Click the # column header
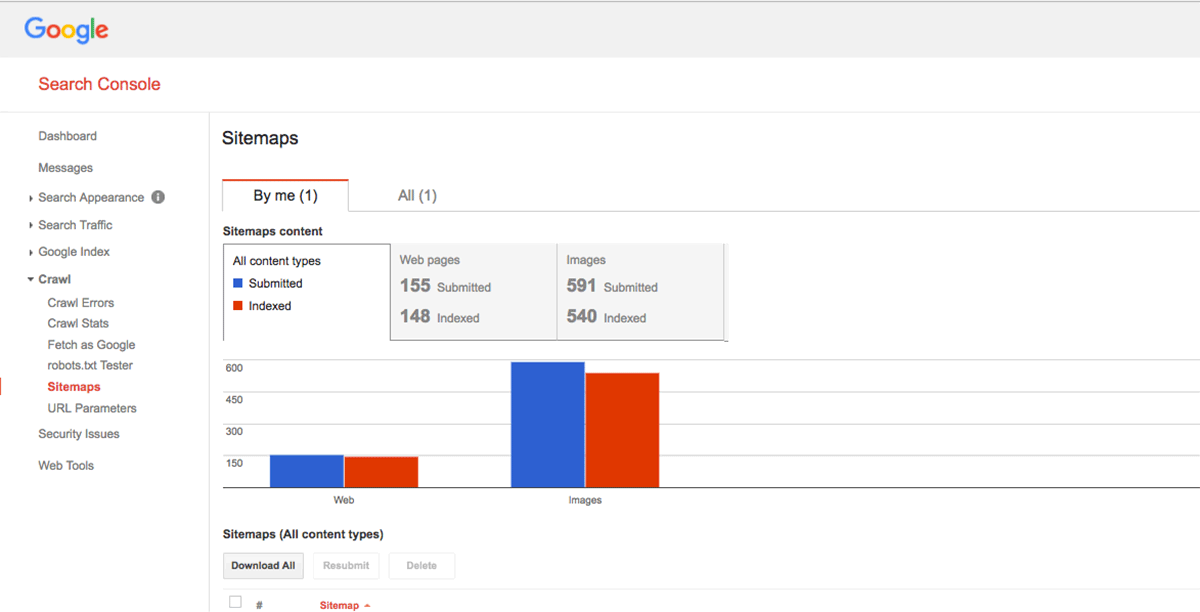 point(259,605)
